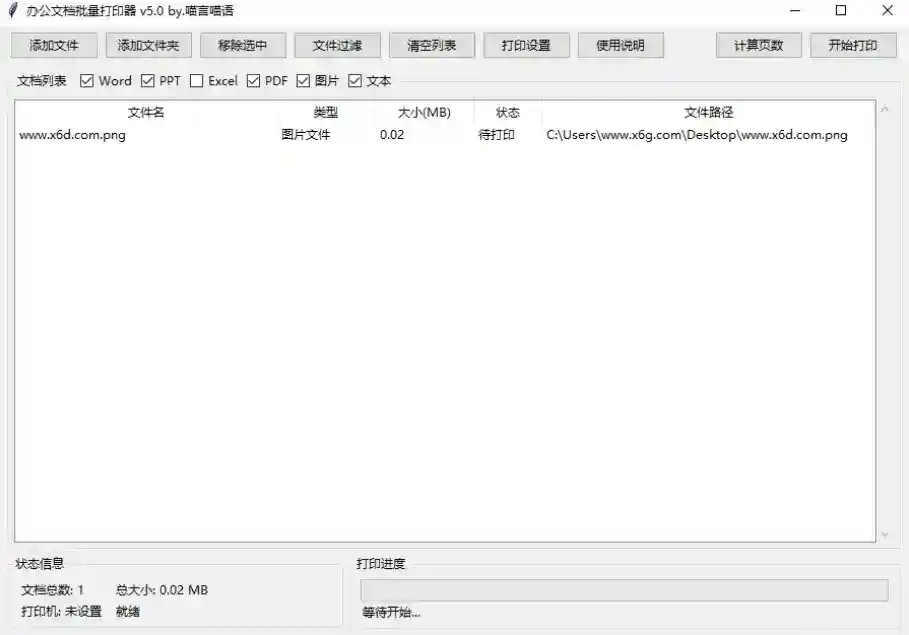Screen dimensions: 909x635
Task: Toggle the PPT checkbox
Action: click(148, 81)
